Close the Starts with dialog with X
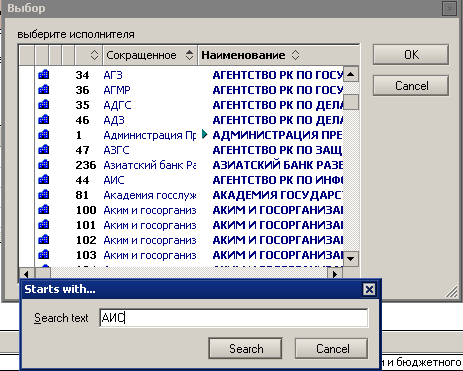 coord(369,289)
